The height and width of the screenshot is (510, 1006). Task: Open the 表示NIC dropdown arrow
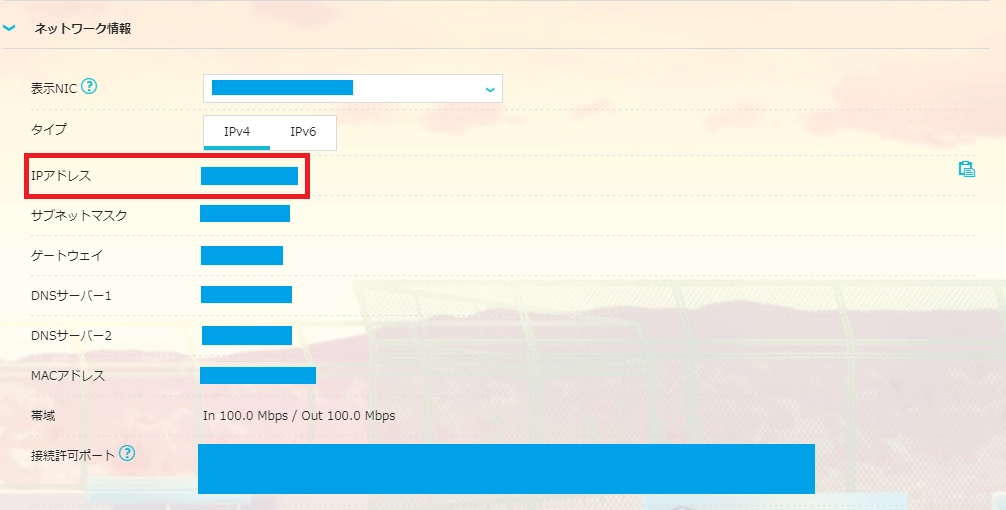tap(490, 89)
